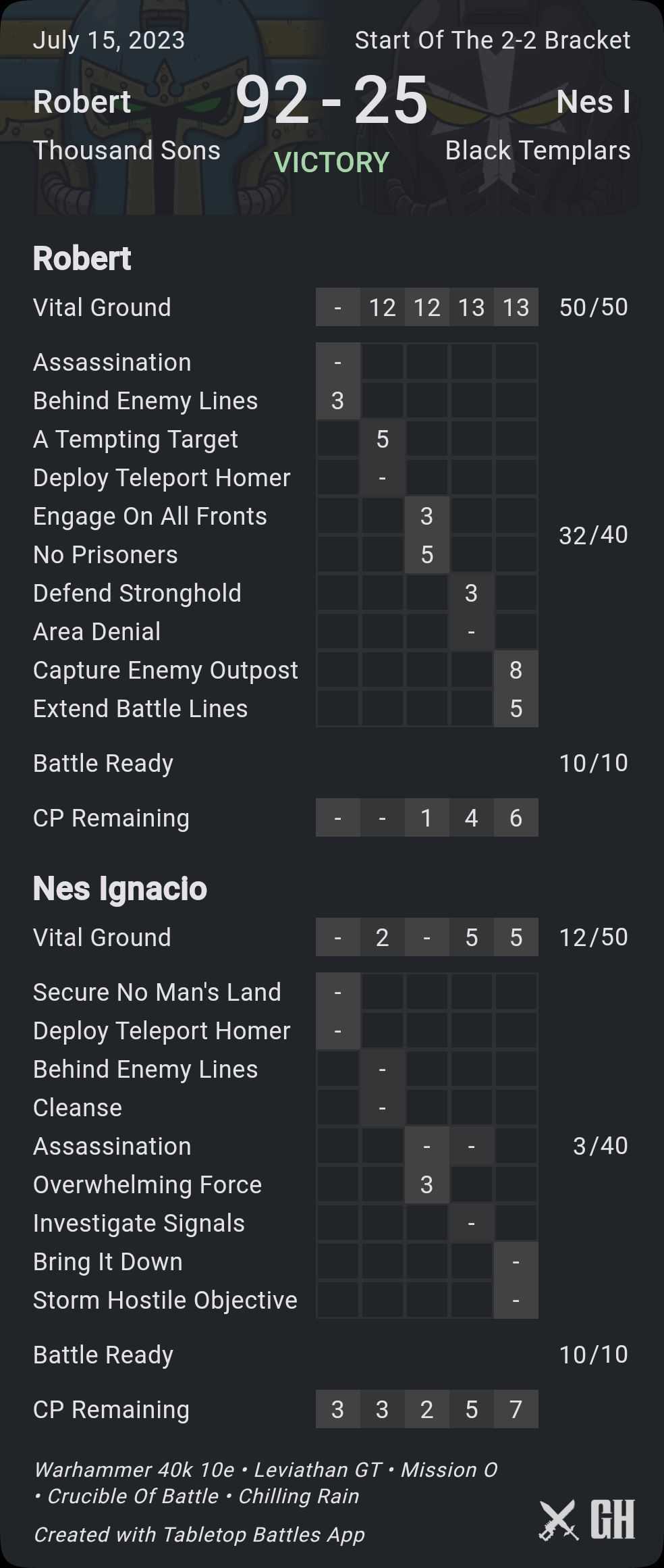Select the Storm Hostile Objective label
The image size is (664, 1568).
(165, 1300)
